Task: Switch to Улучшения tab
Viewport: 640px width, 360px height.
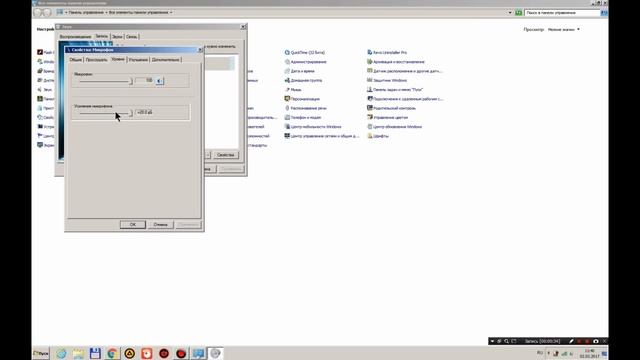Action: click(x=138, y=60)
